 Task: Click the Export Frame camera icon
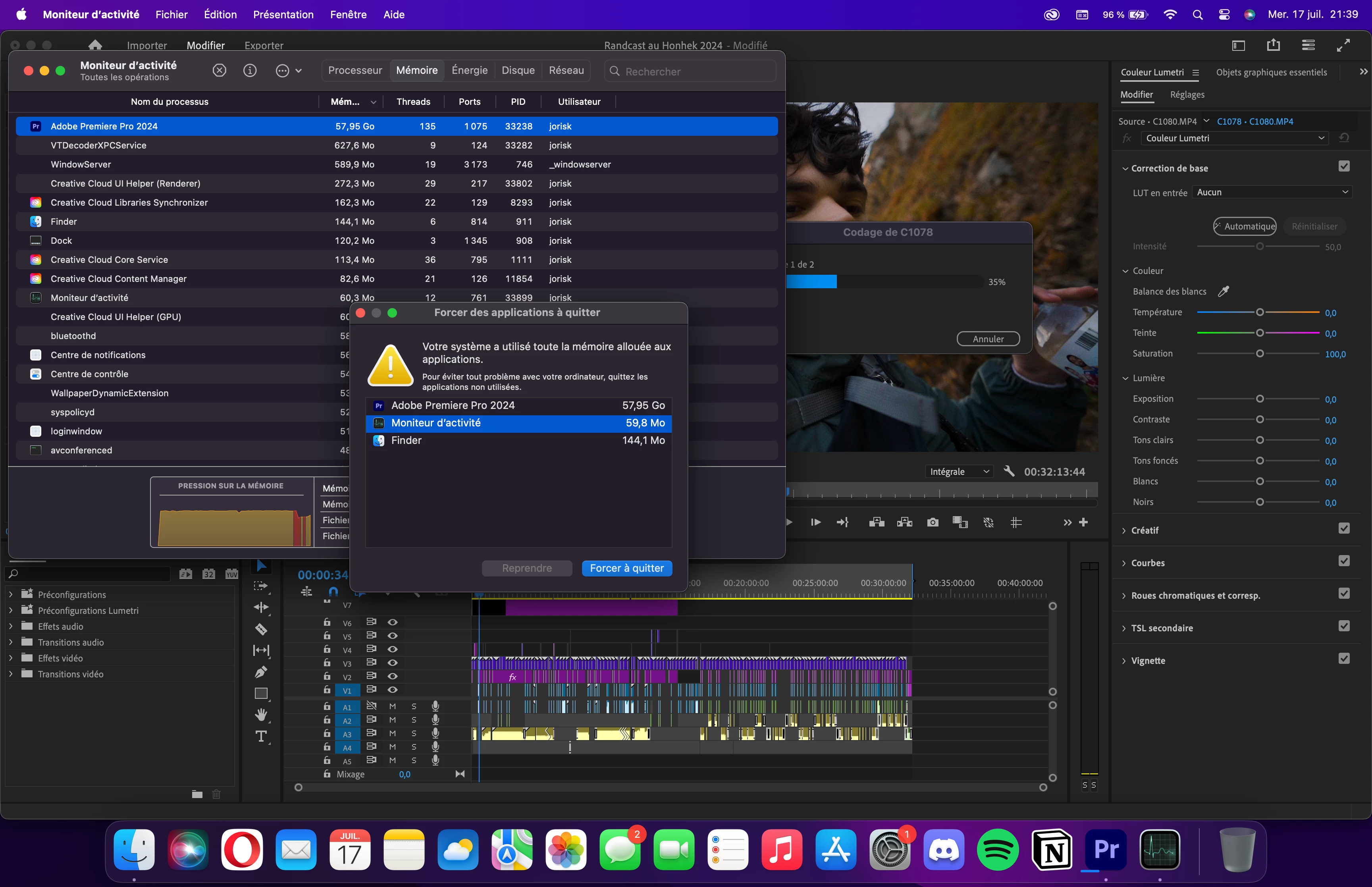coord(932,523)
